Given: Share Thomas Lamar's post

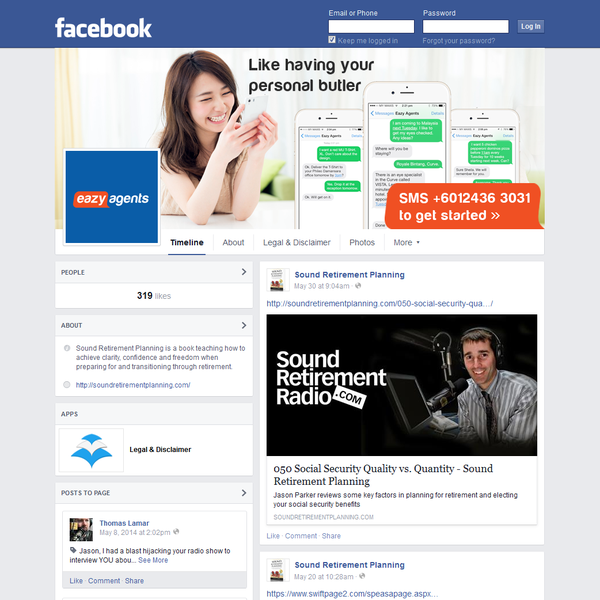Looking at the screenshot, I should point(134,581).
